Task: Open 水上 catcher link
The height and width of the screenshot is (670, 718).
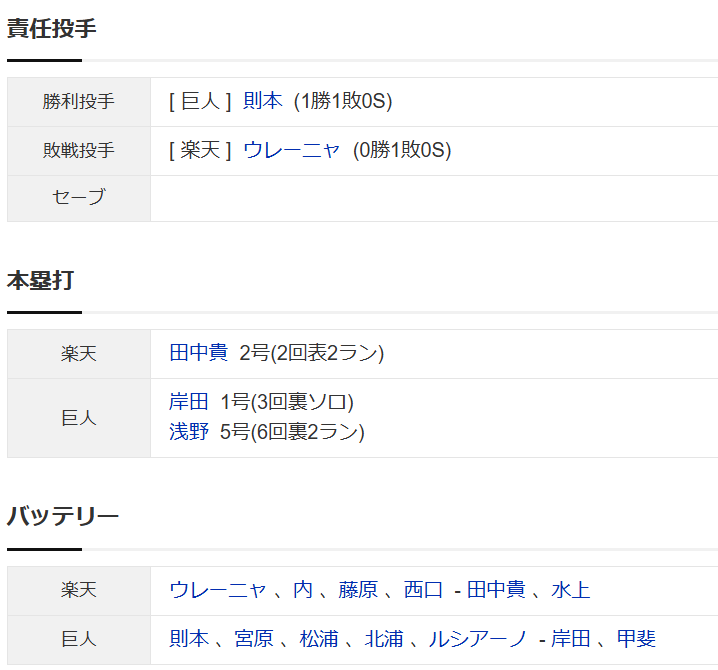Action: click(571, 589)
